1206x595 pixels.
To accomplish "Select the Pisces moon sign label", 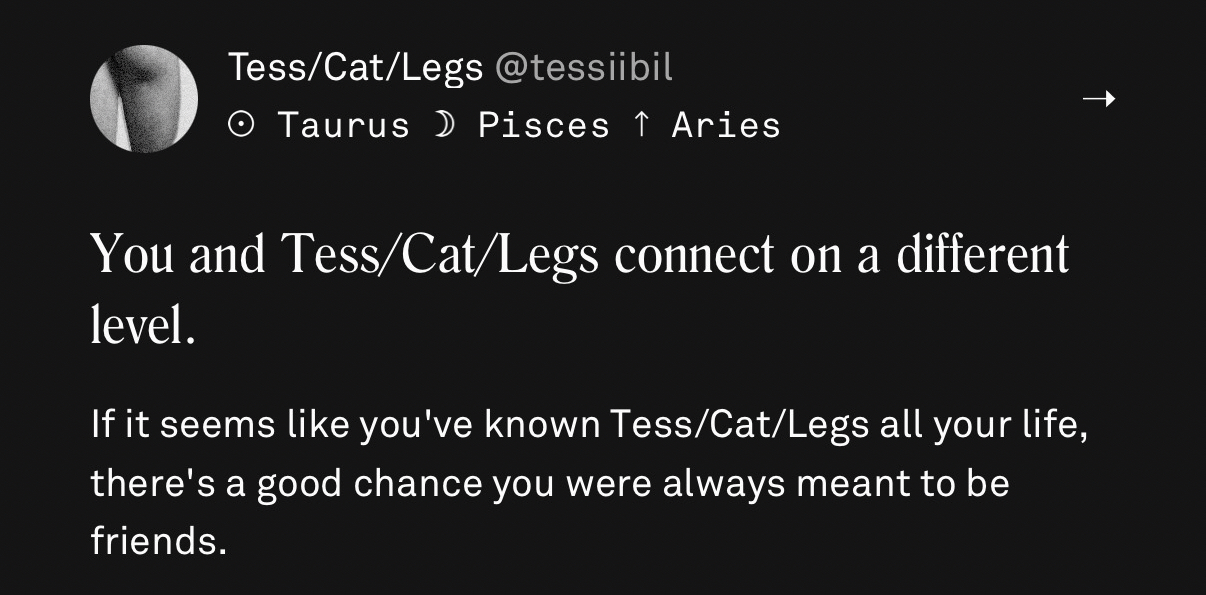I will (x=544, y=125).
